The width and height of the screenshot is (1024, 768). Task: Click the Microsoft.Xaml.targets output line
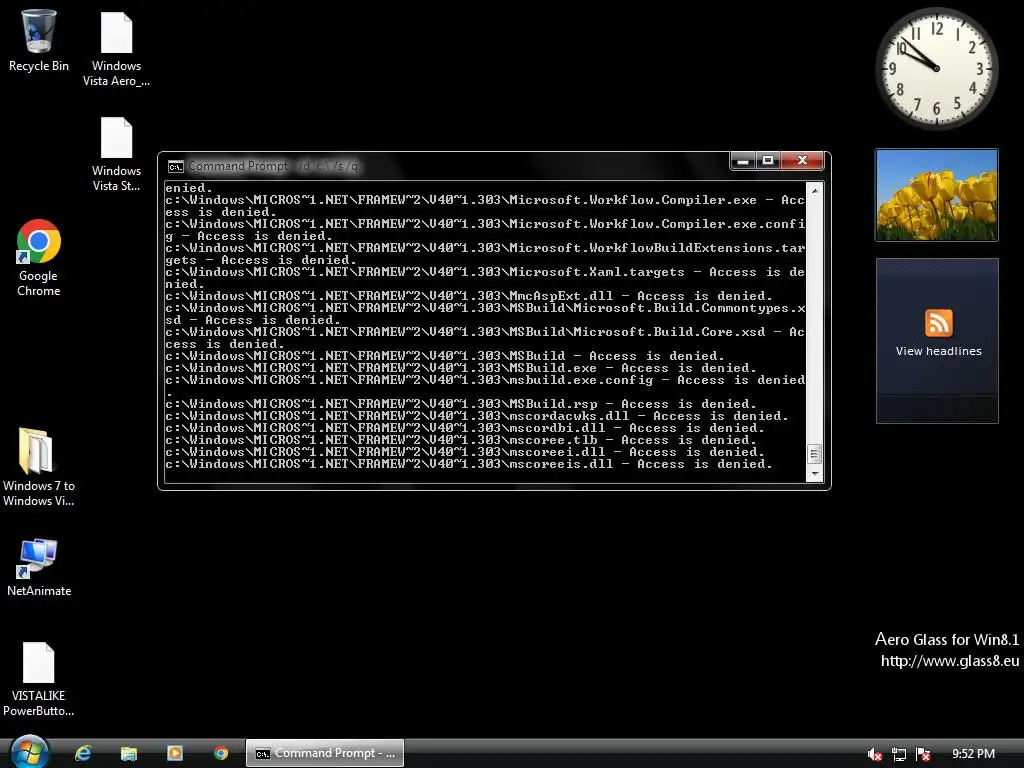485,278
